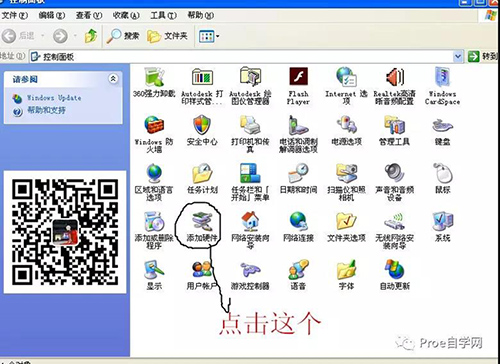Open the 工具(T) menu
Screen dimensions: 500x364
tap(163, 15)
